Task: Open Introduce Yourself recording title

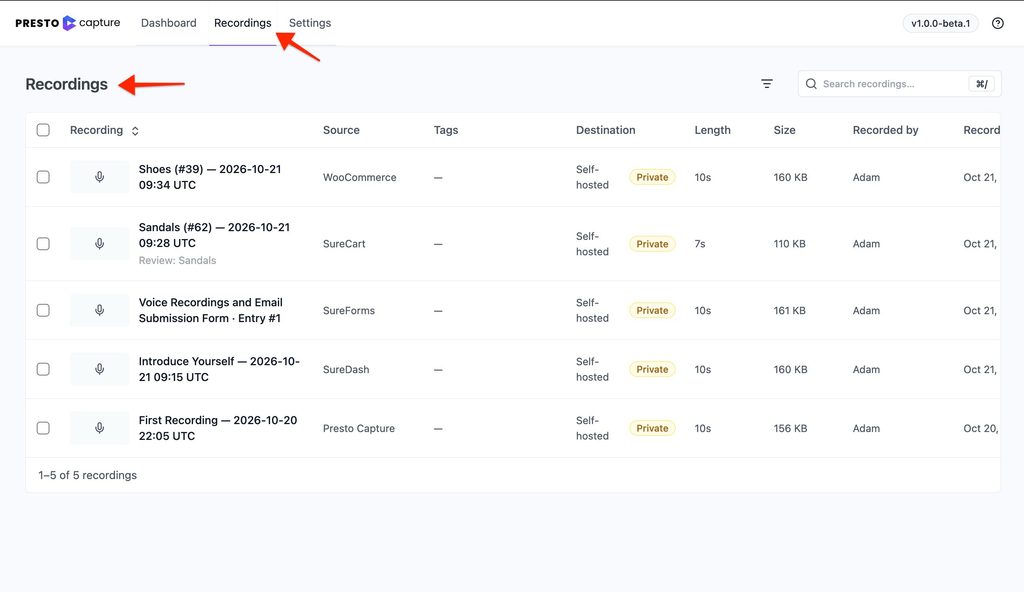Action: (x=219, y=369)
